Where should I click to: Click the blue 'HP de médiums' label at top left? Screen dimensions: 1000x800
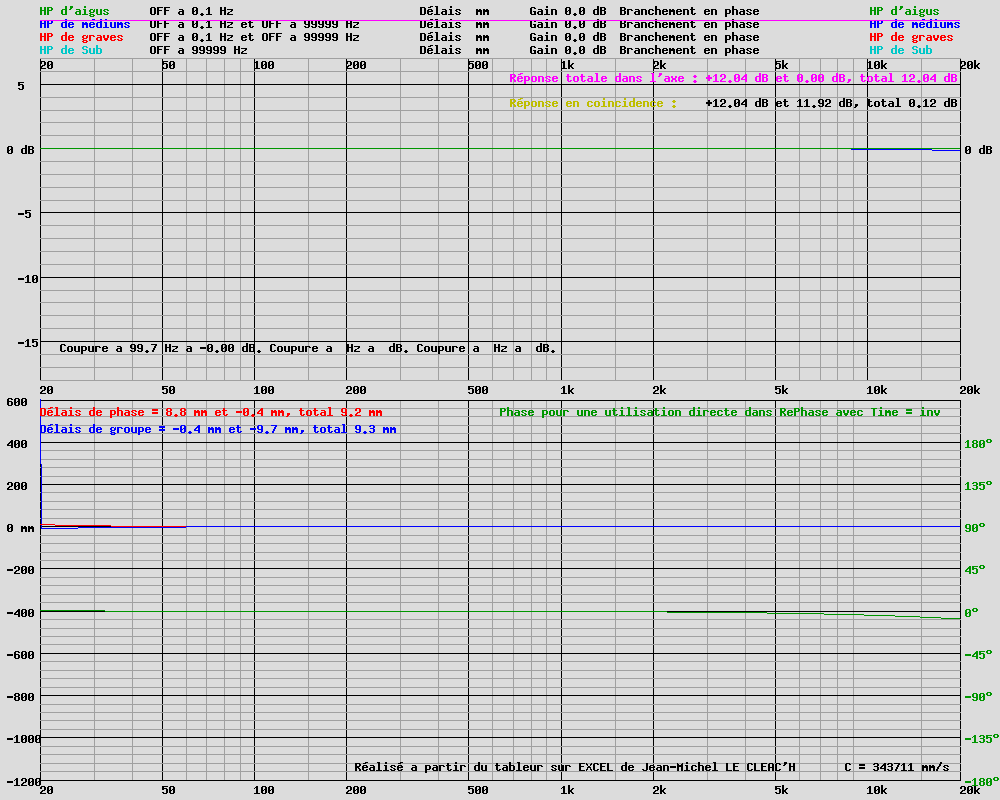coord(85,24)
